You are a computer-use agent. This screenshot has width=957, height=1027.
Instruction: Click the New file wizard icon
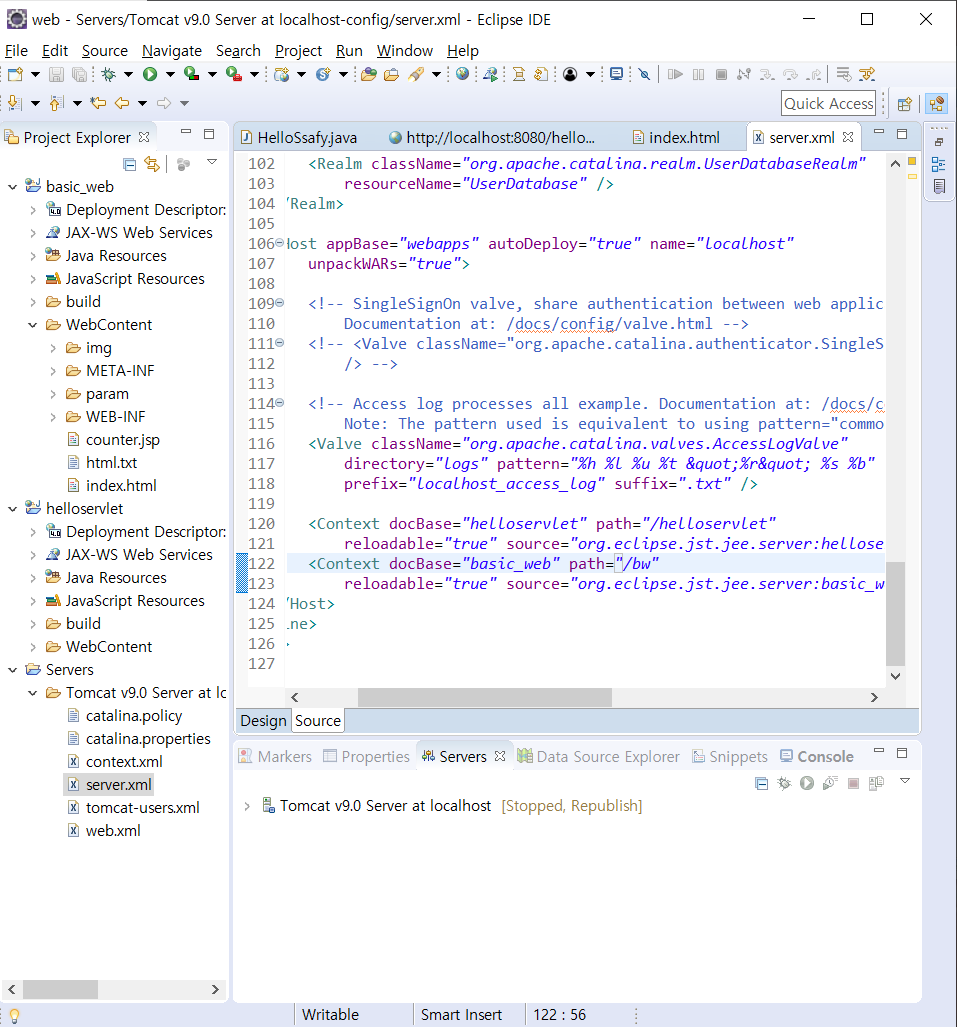click(15, 74)
